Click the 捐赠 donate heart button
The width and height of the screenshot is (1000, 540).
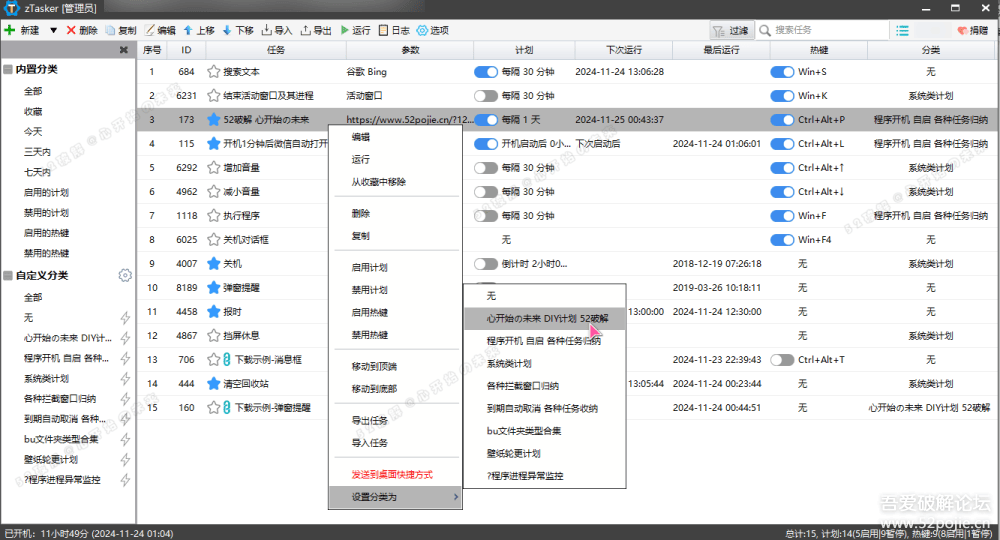pos(973,30)
